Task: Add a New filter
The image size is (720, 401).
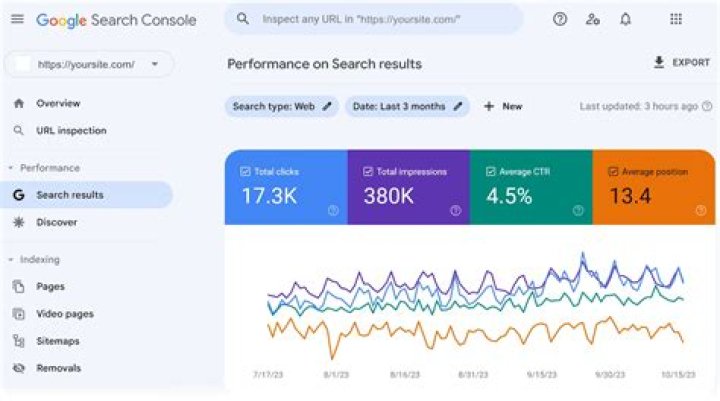Action: 502,106
